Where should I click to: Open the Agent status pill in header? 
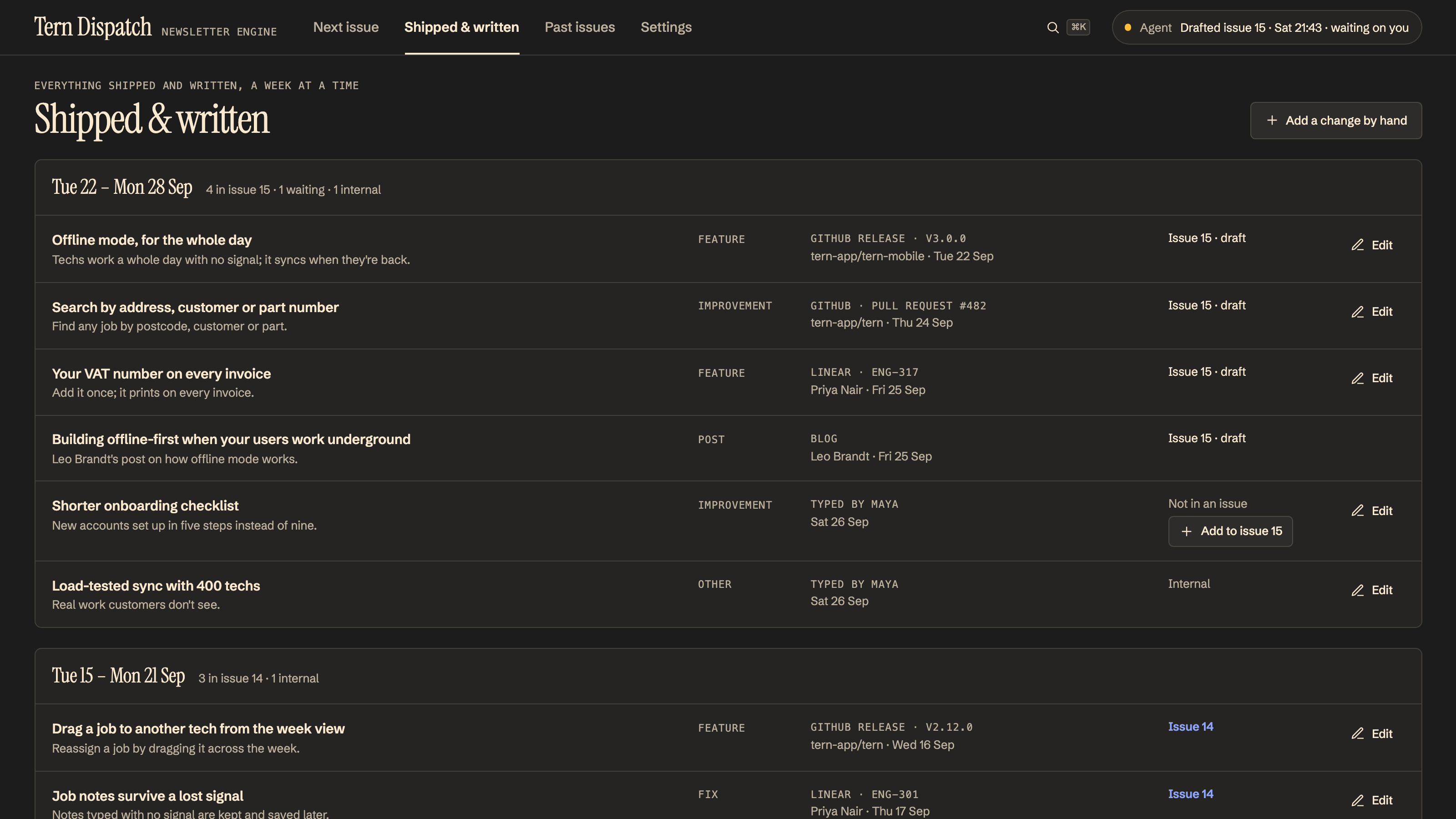coord(1266,27)
